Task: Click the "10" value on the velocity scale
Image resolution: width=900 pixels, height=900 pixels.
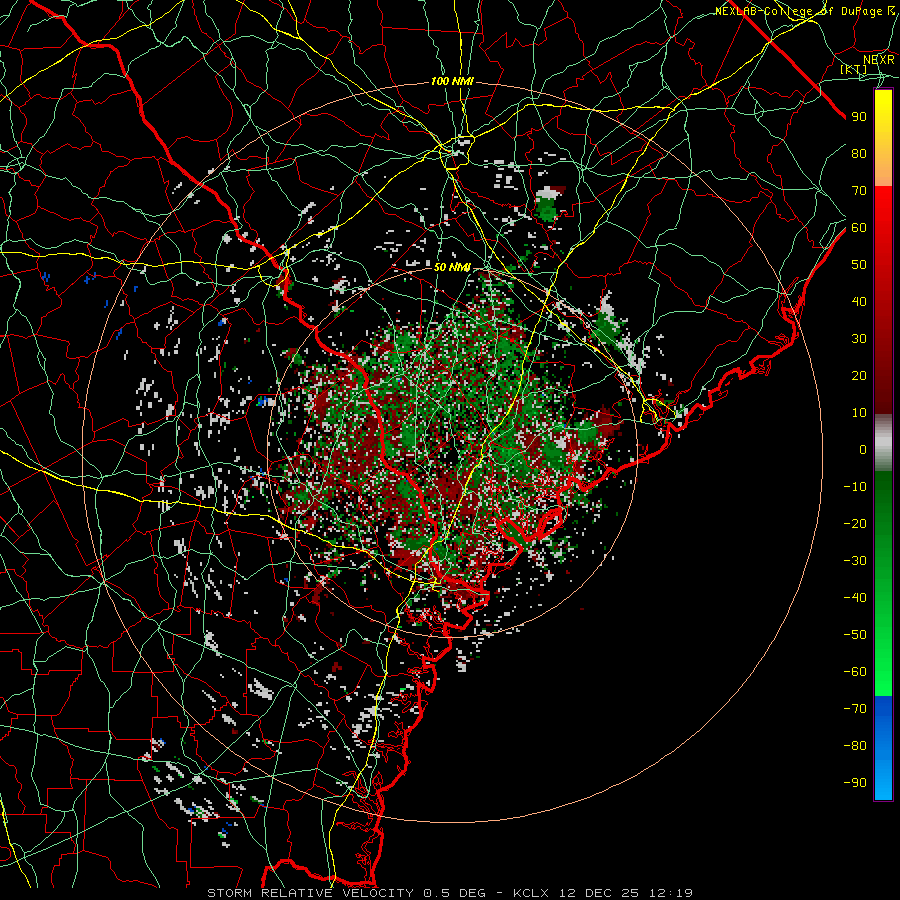Action: click(859, 413)
